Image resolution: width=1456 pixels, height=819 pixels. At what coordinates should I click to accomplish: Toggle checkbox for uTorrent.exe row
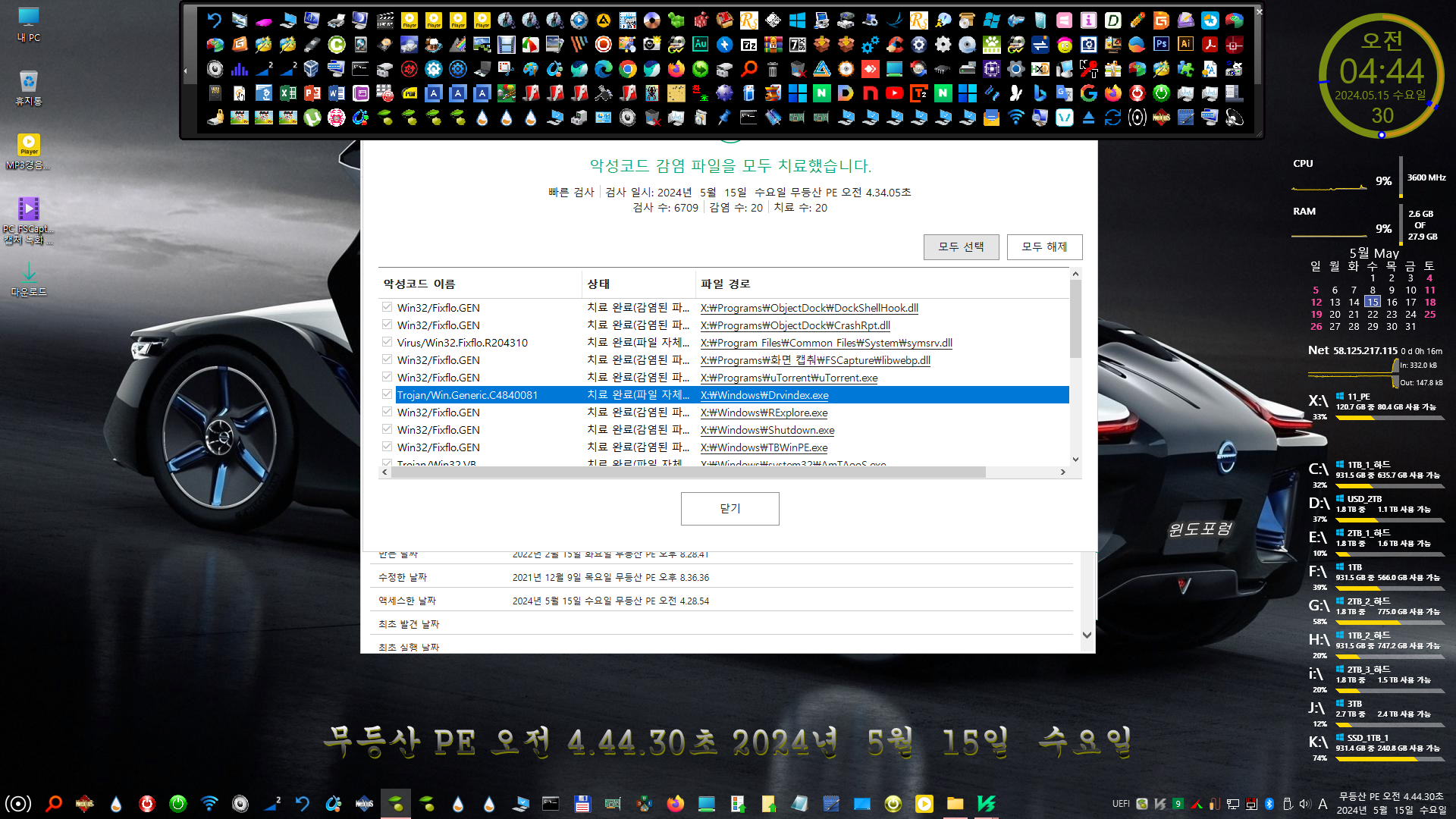(387, 377)
